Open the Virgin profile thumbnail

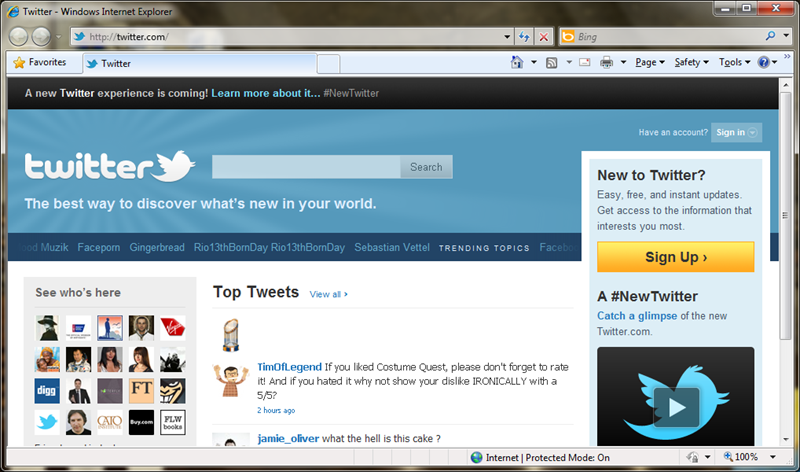point(173,328)
